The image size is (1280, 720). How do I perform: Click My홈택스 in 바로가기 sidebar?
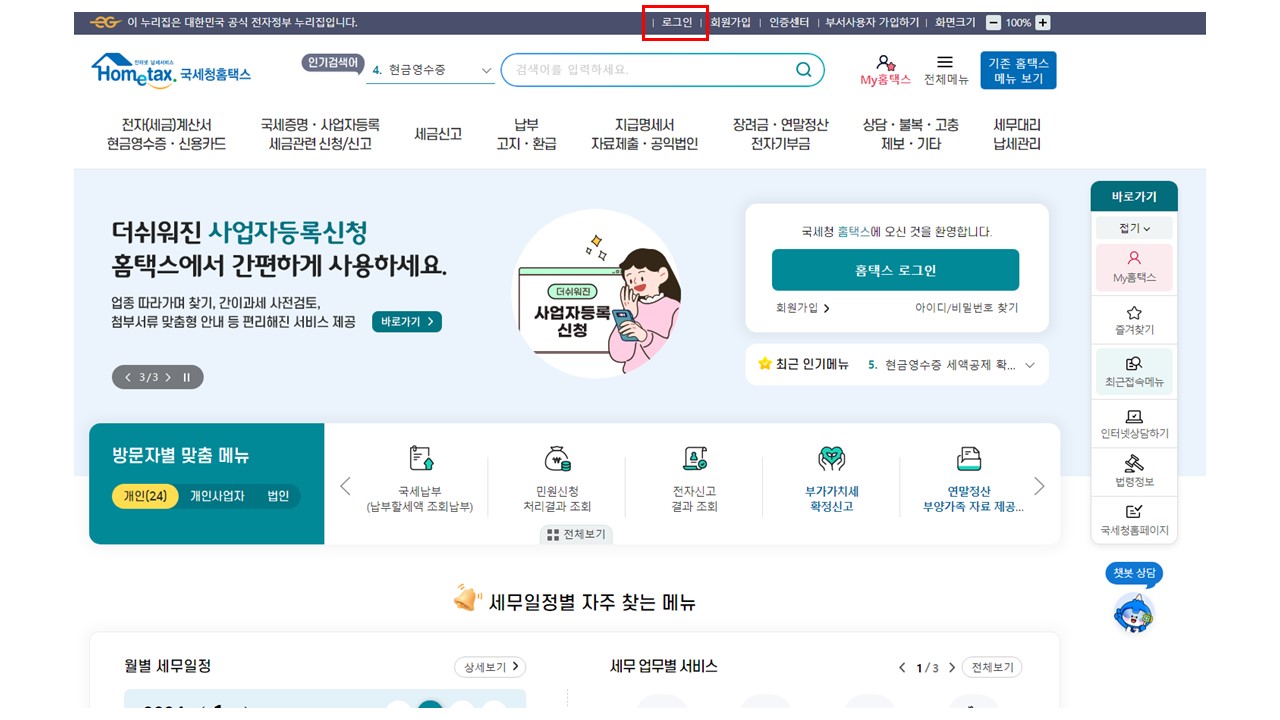pos(1134,267)
